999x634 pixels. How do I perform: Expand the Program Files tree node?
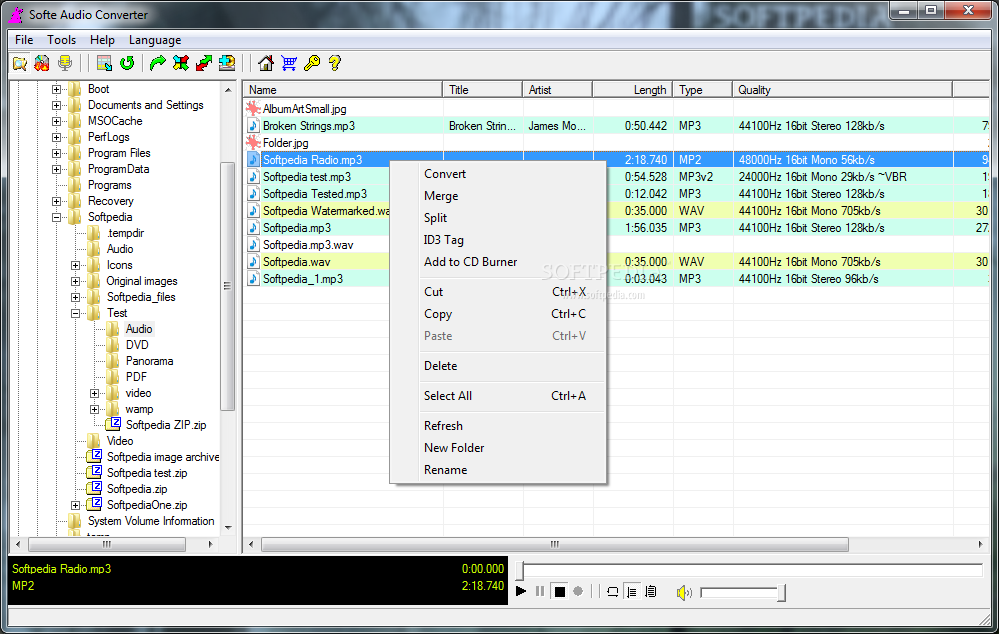pos(57,153)
